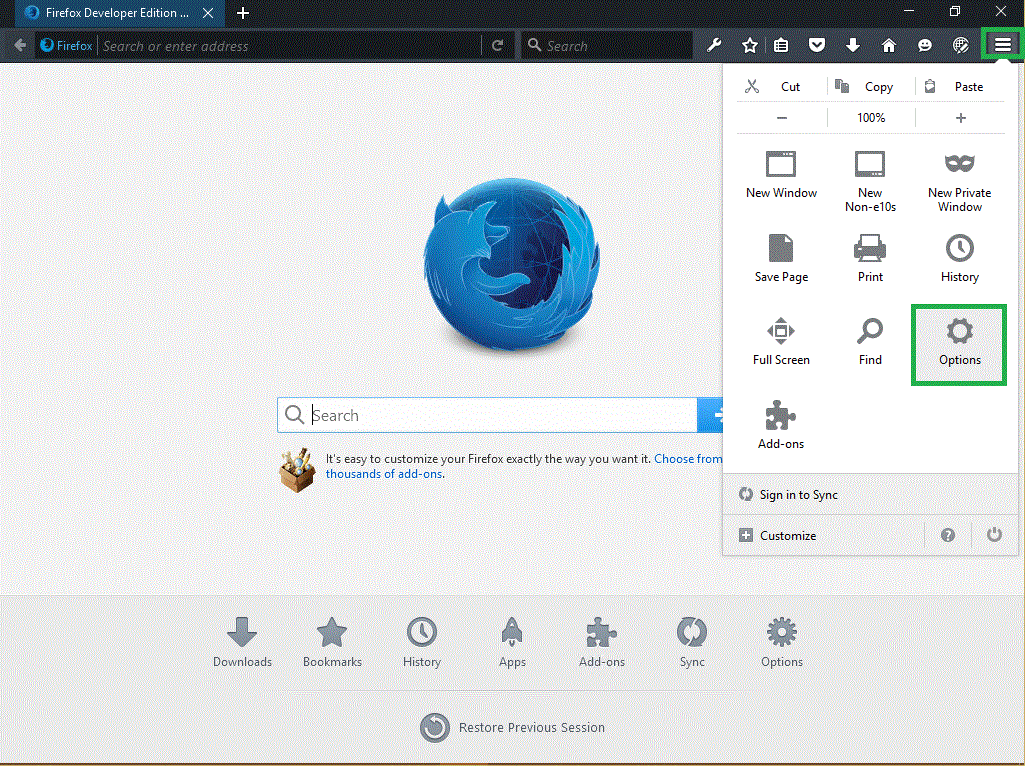Go to Home page via house icon
1025x766 pixels.
click(x=888, y=45)
